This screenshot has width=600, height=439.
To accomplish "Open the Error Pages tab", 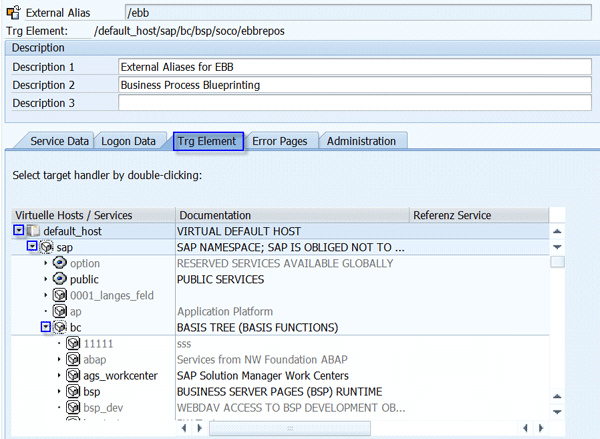I will point(280,141).
